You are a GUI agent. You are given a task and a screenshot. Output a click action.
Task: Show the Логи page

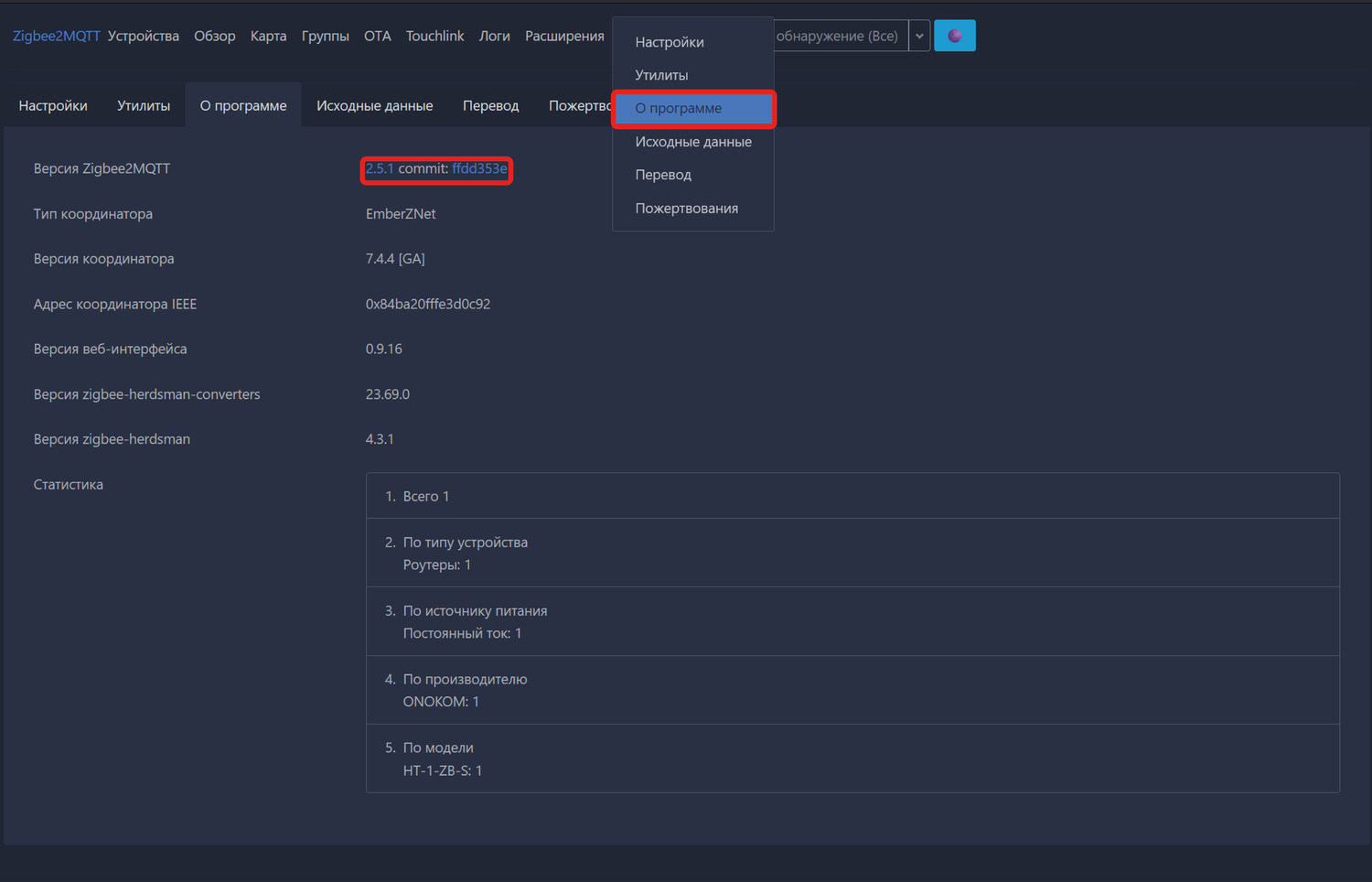494,36
